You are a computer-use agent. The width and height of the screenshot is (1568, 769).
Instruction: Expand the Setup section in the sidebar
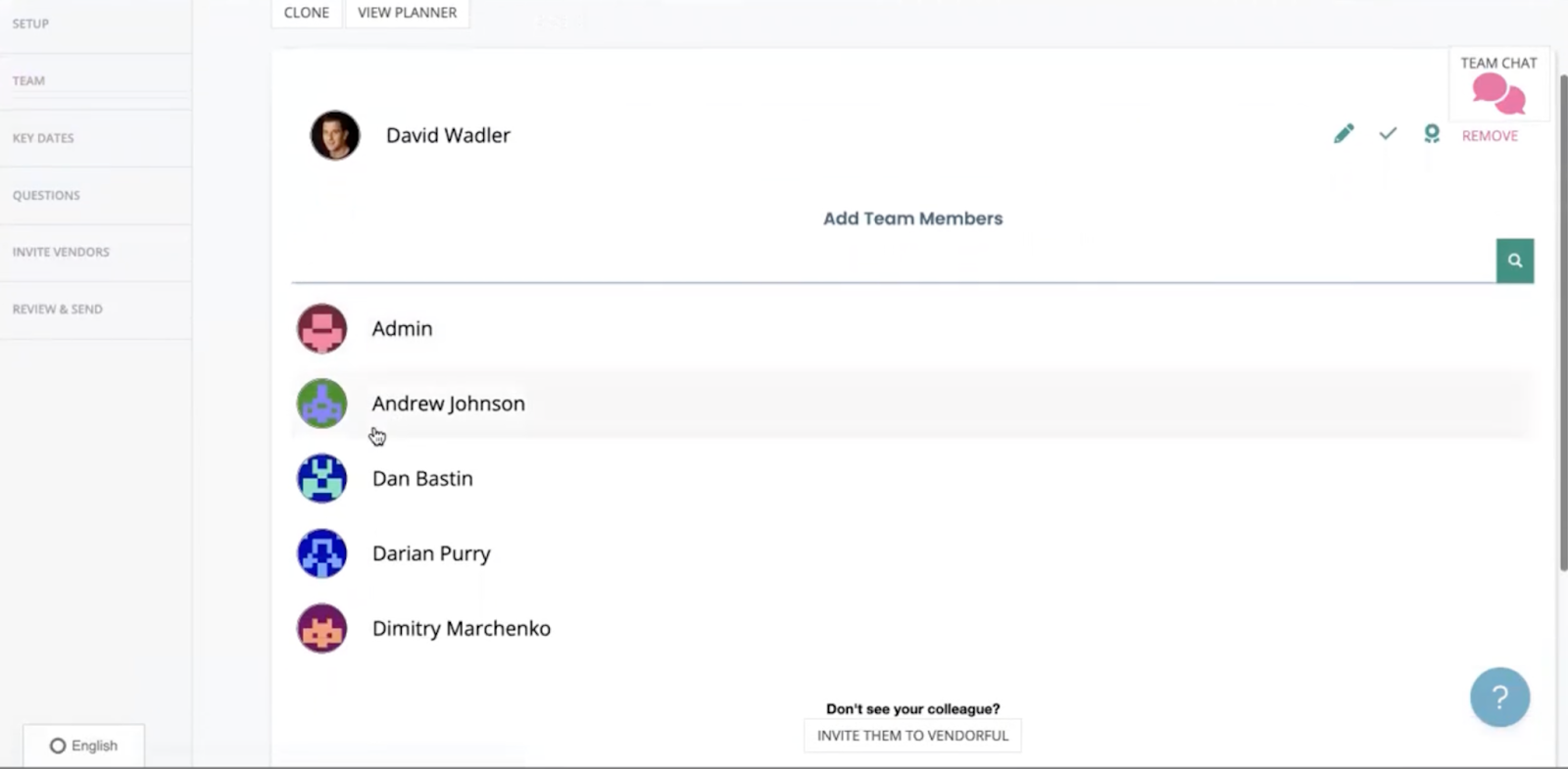(x=30, y=24)
